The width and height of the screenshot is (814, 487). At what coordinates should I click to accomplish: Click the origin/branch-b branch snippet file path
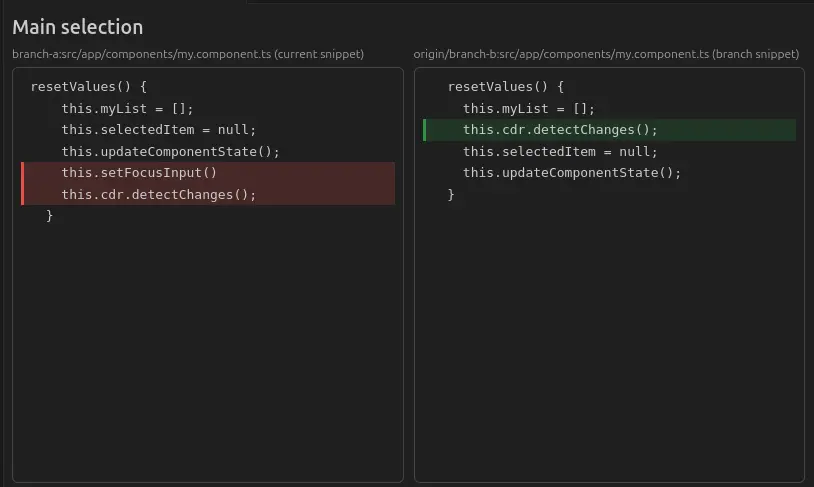[606, 54]
